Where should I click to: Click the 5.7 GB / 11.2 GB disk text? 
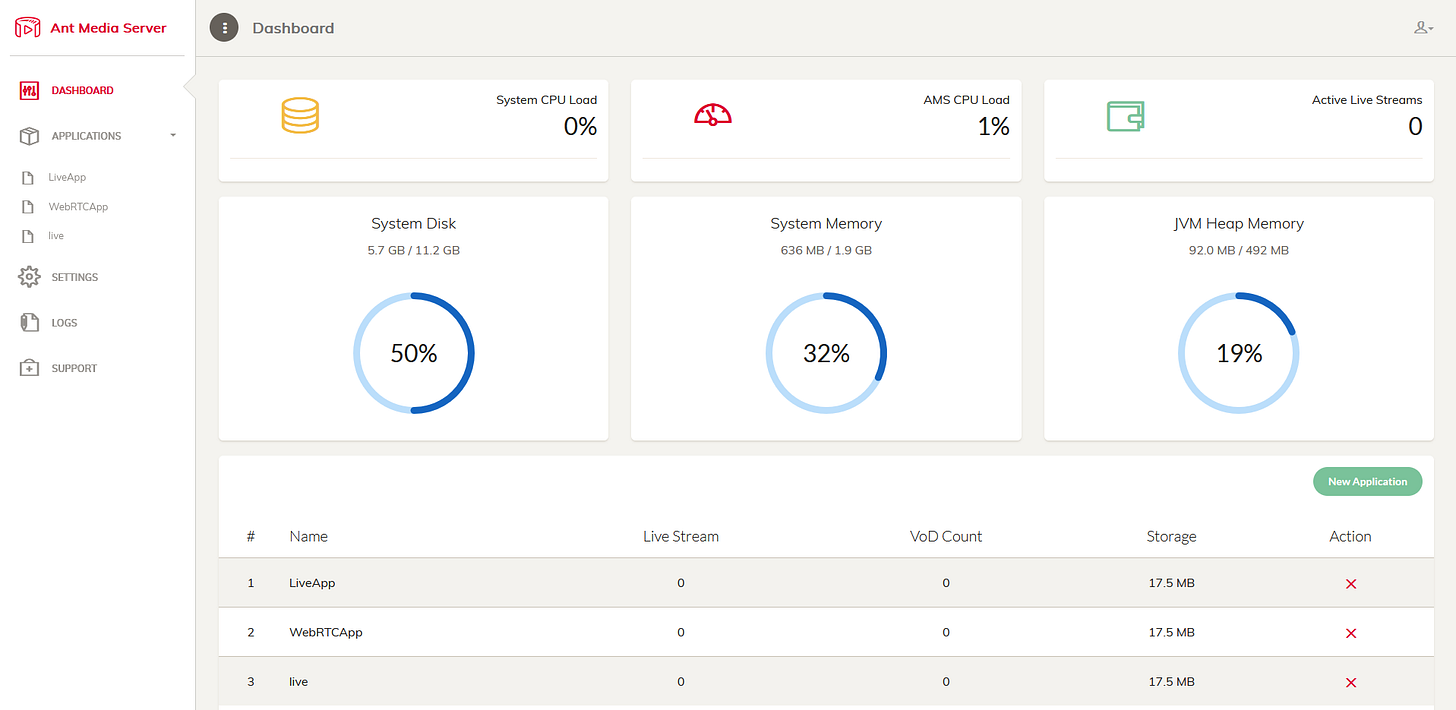(413, 250)
